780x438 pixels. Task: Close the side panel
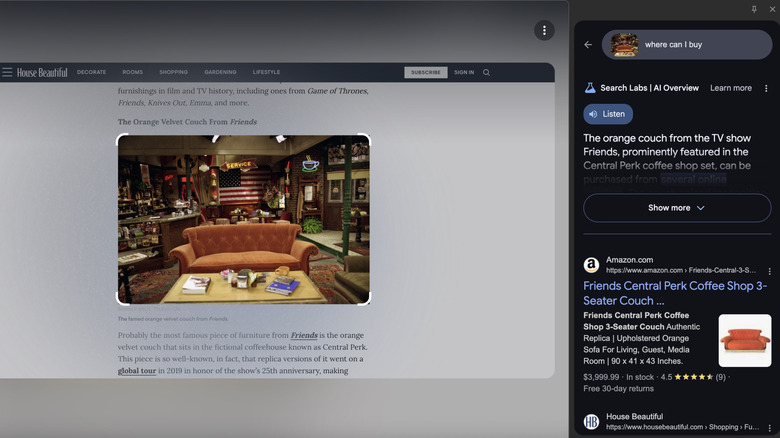point(772,9)
